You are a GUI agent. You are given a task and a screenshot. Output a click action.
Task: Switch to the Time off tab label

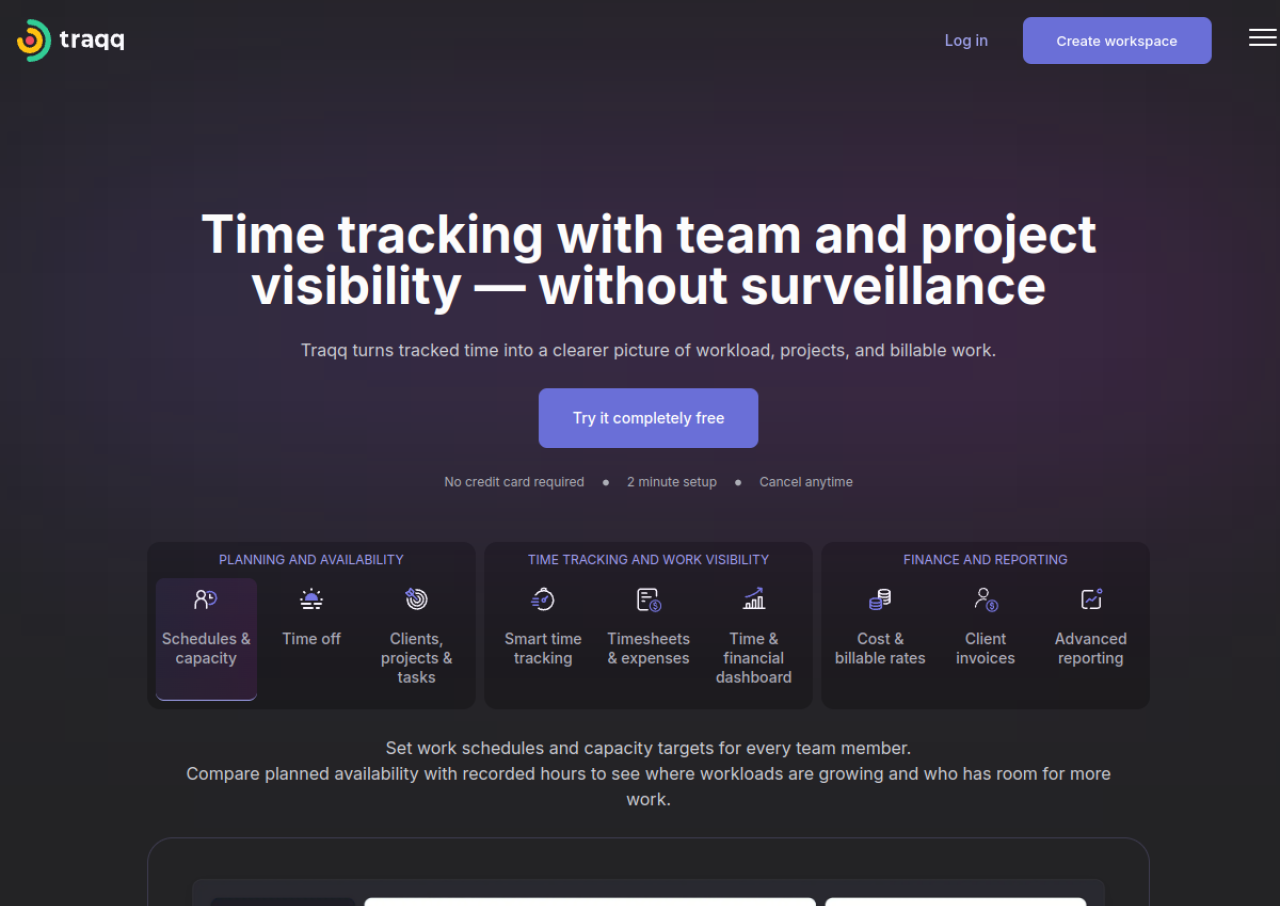[x=312, y=639]
